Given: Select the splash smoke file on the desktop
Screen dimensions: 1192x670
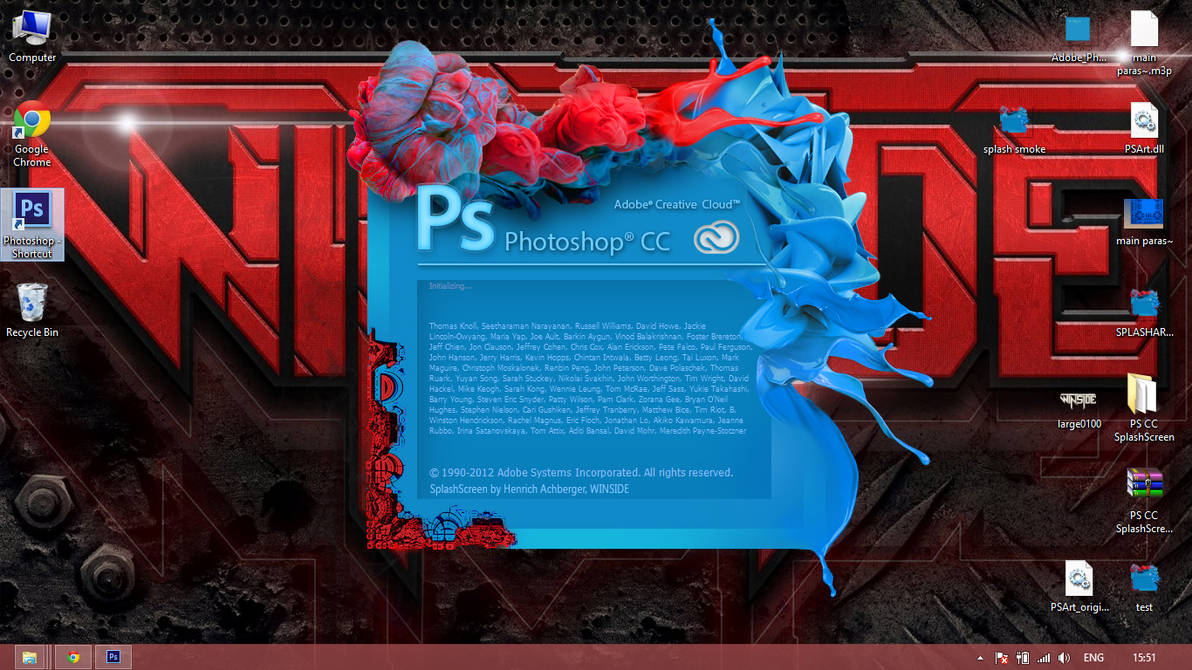Looking at the screenshot, I should pos(1014,120).
